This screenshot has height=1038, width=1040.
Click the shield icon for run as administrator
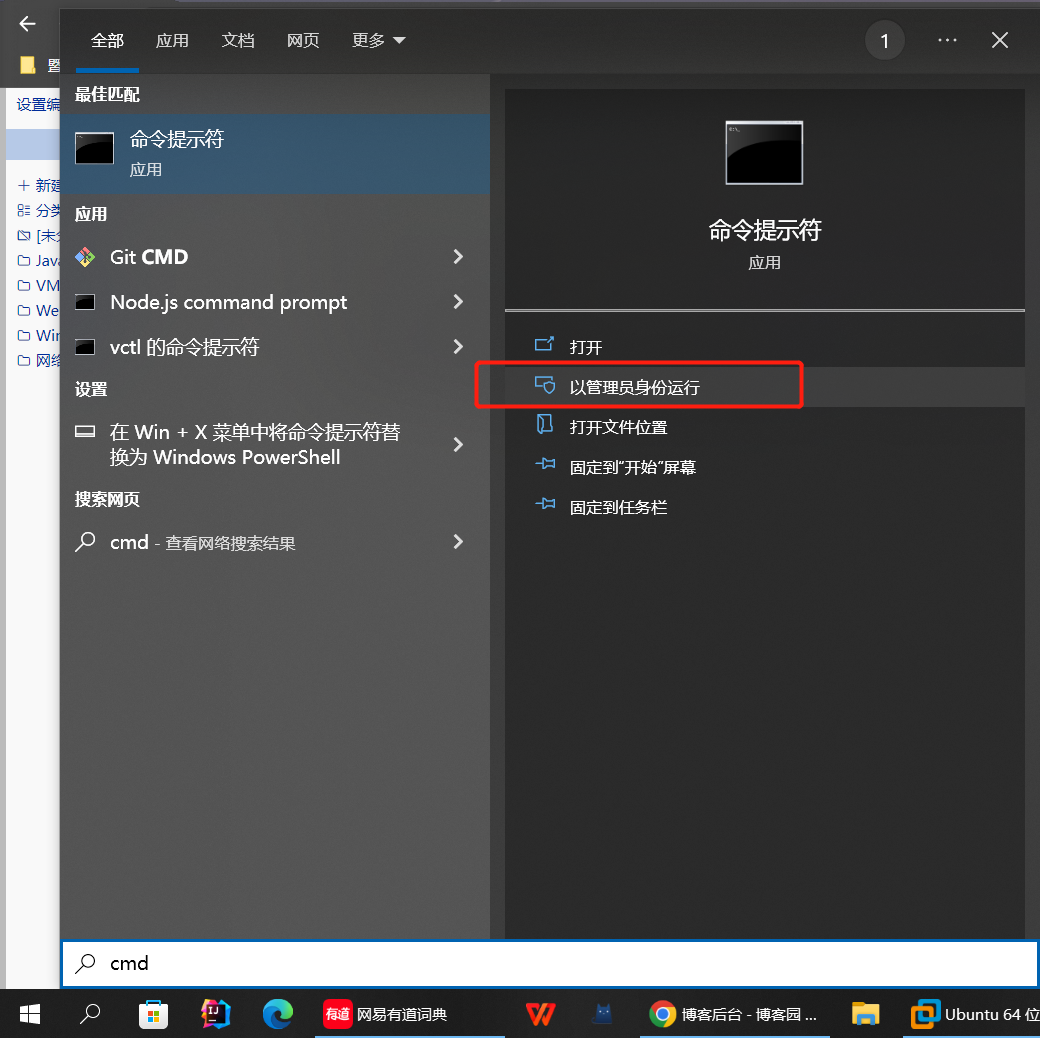(545, 385)
